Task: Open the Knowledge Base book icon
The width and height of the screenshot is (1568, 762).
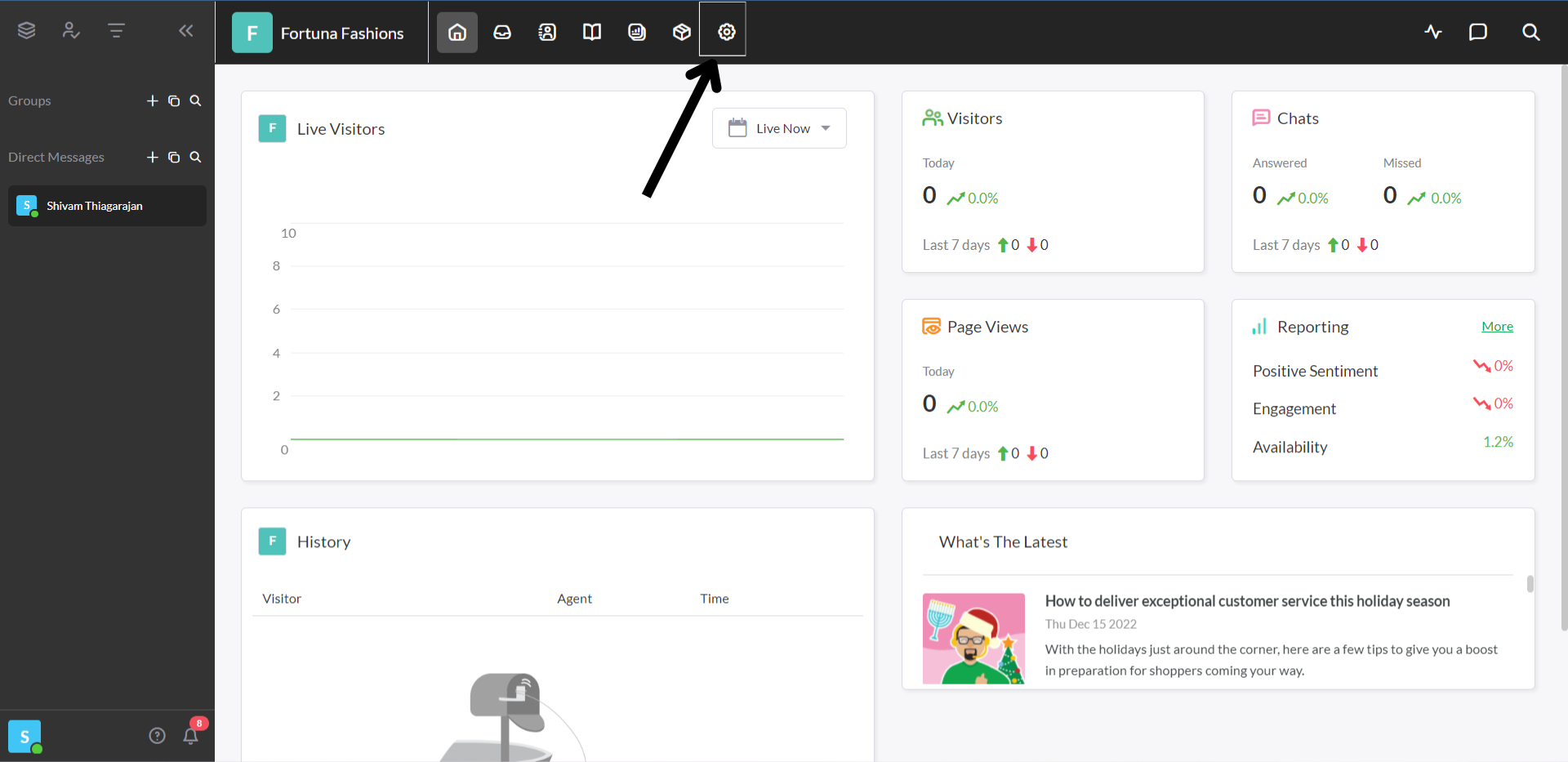Action: click(592, 32)
